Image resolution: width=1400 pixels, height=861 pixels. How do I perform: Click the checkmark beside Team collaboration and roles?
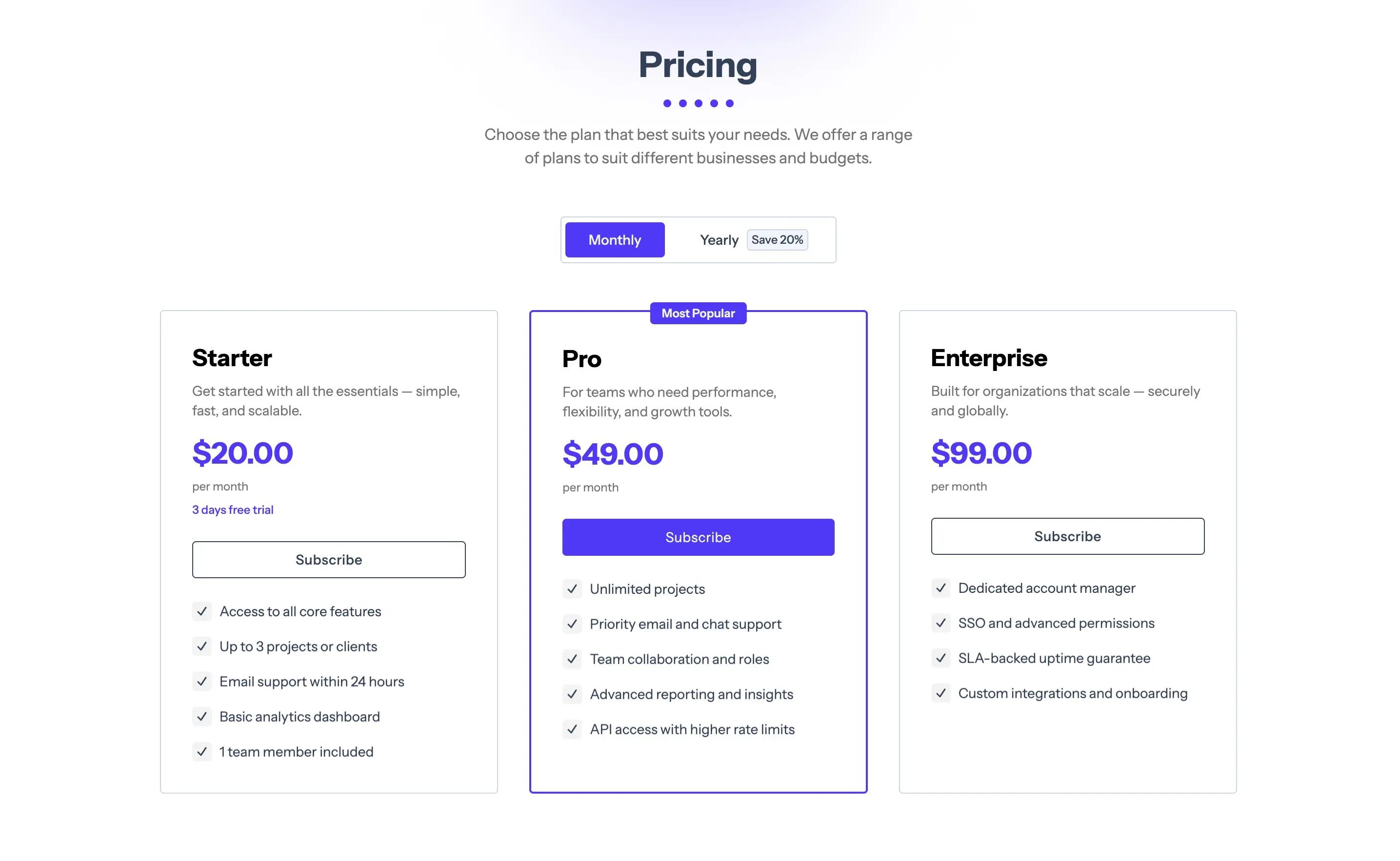(x=572, y=660)
